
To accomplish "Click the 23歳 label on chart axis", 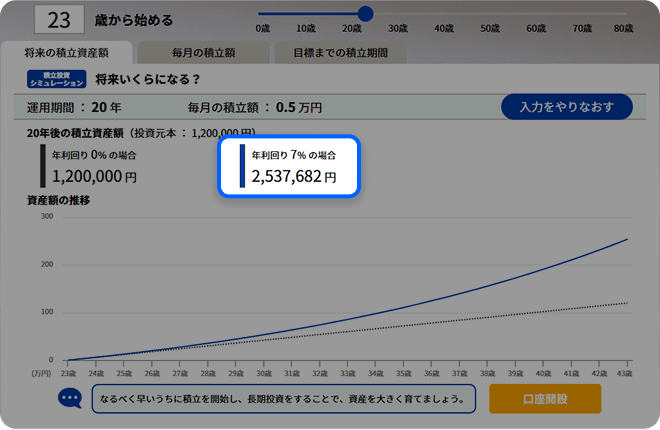I will [x=68, y=374].
